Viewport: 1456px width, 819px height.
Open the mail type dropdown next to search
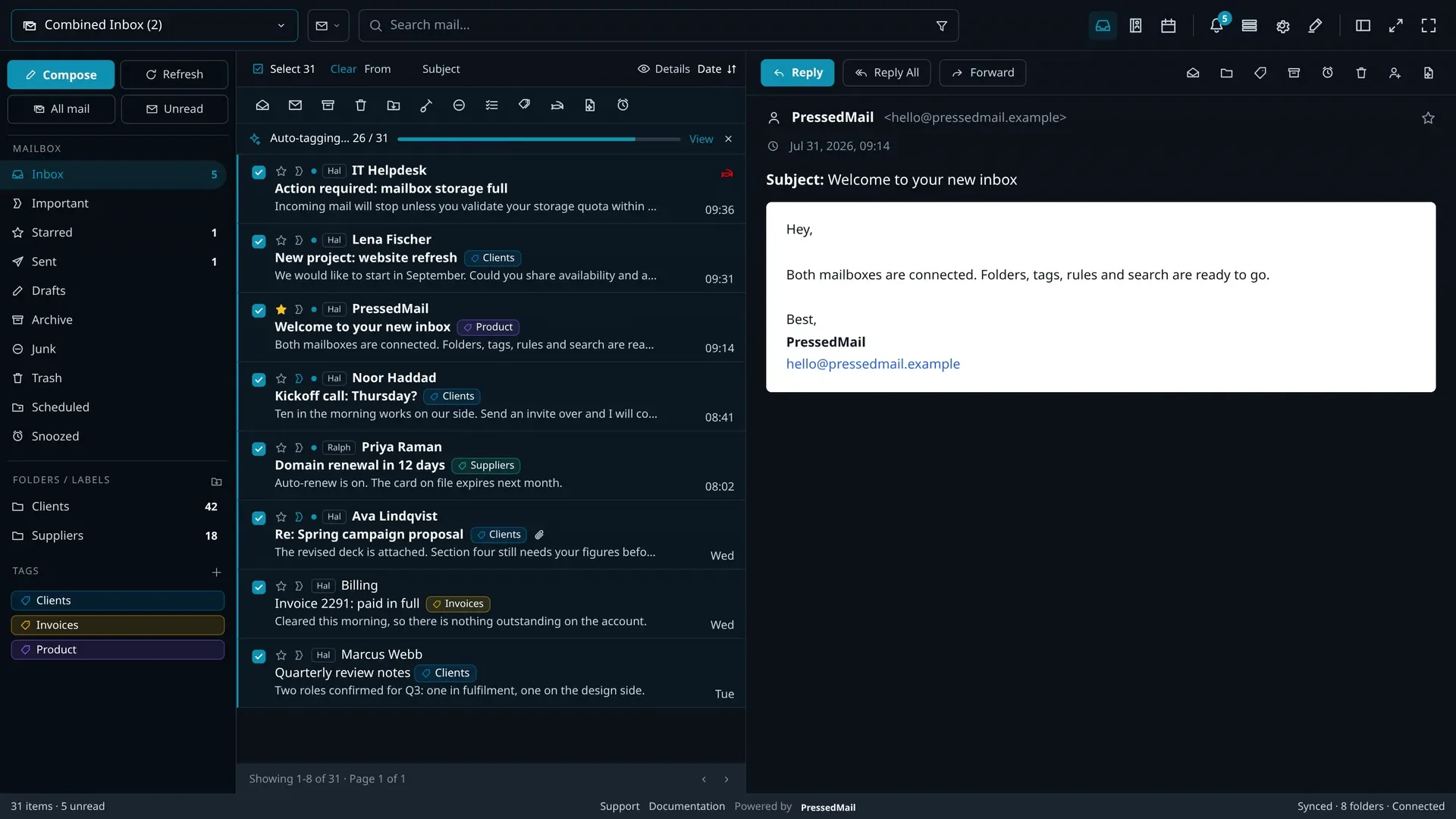[x=328, y=25]
